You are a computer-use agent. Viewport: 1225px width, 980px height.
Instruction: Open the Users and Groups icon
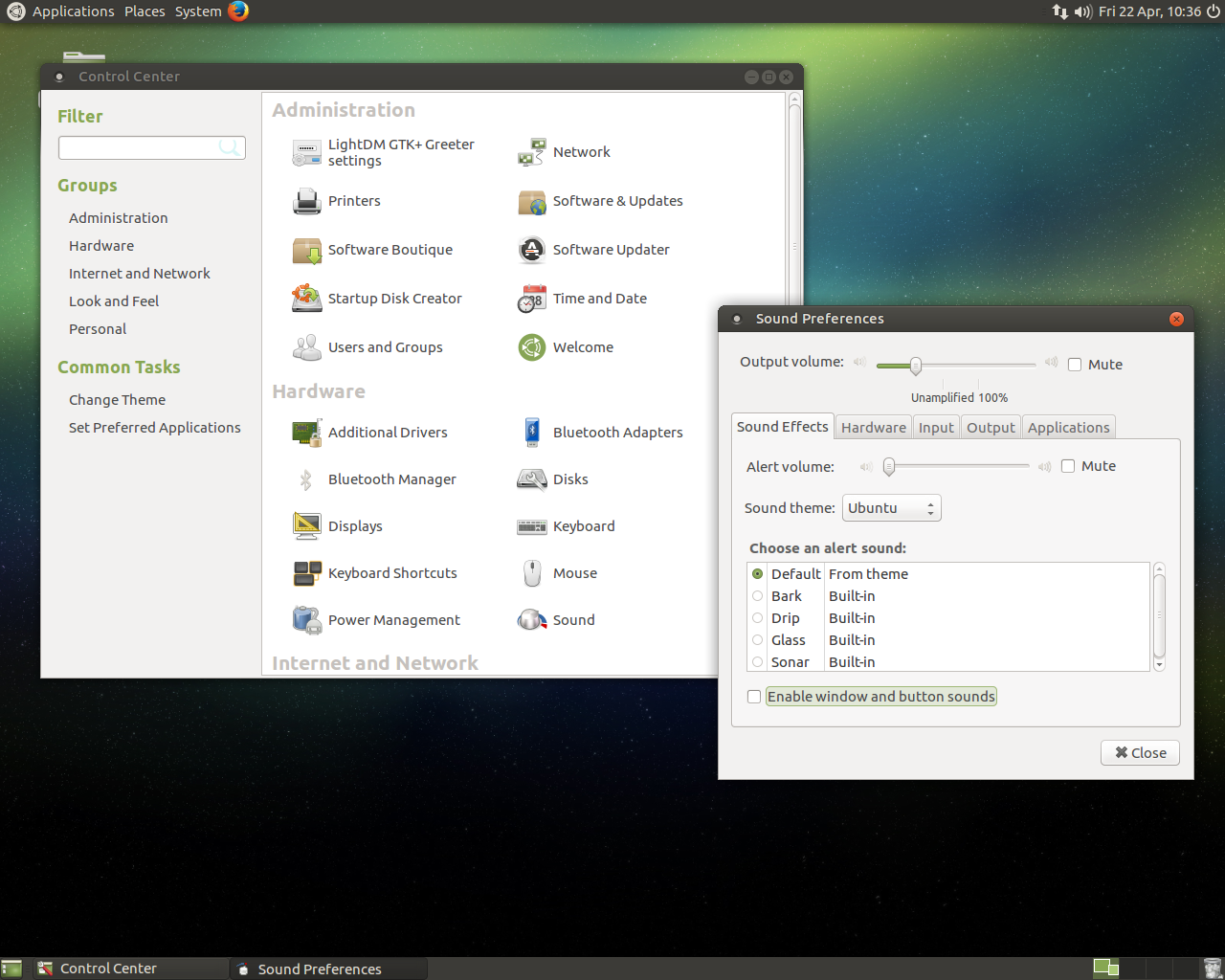coord(307,347)
